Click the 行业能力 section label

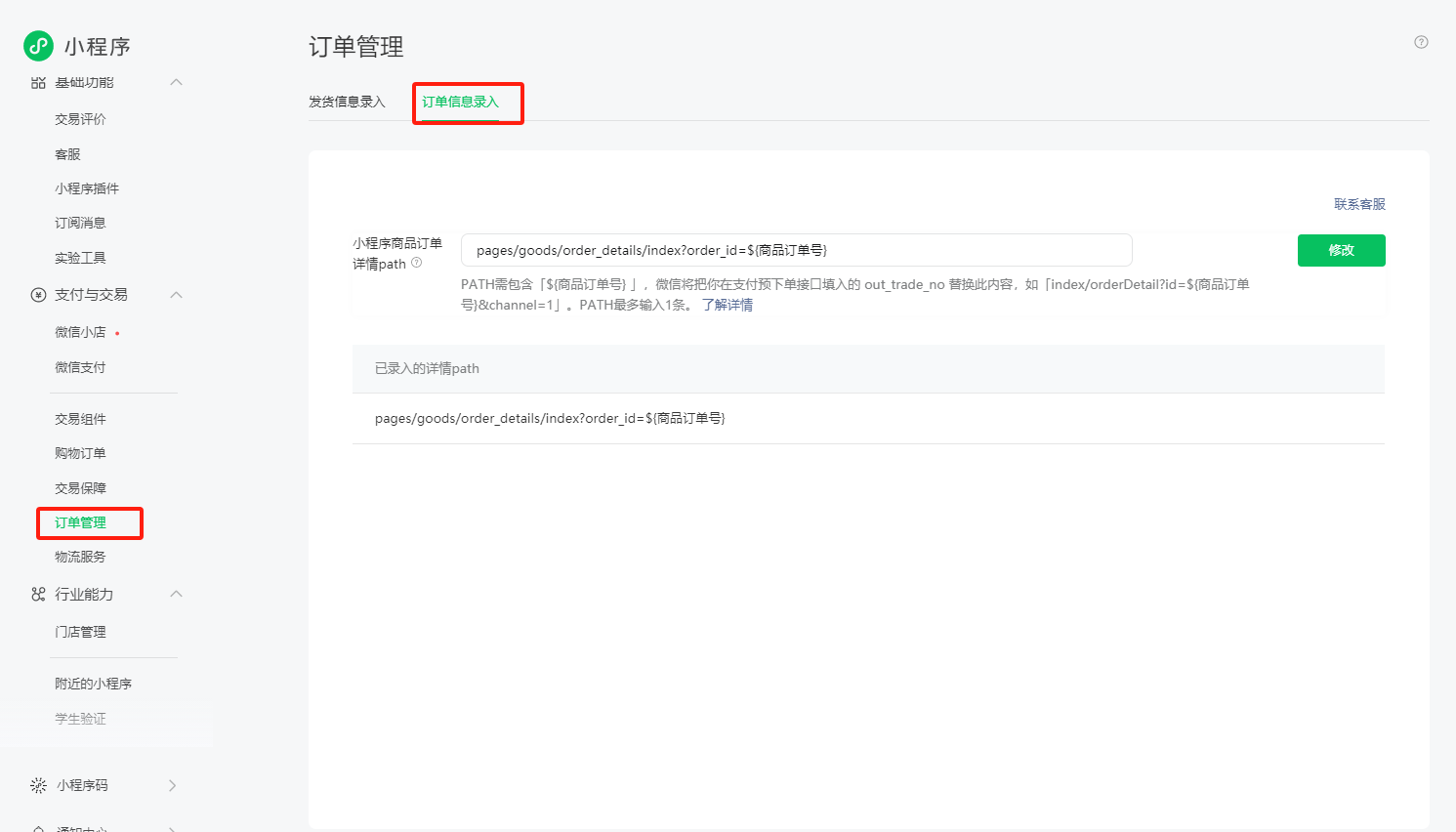(x=84, y=594)
